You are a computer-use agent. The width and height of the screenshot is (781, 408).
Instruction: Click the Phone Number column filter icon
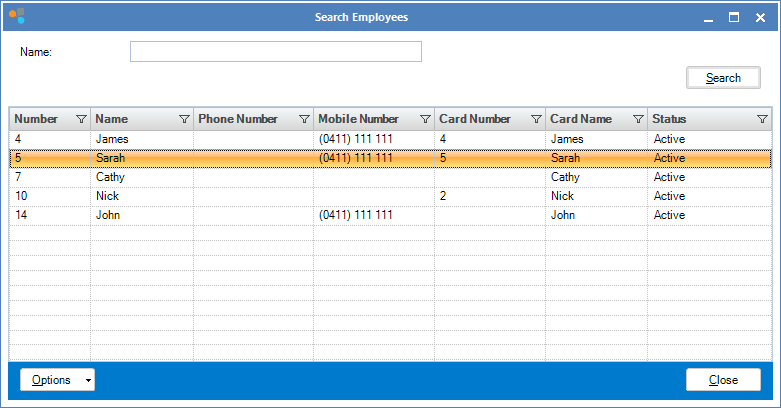point(304,119)
